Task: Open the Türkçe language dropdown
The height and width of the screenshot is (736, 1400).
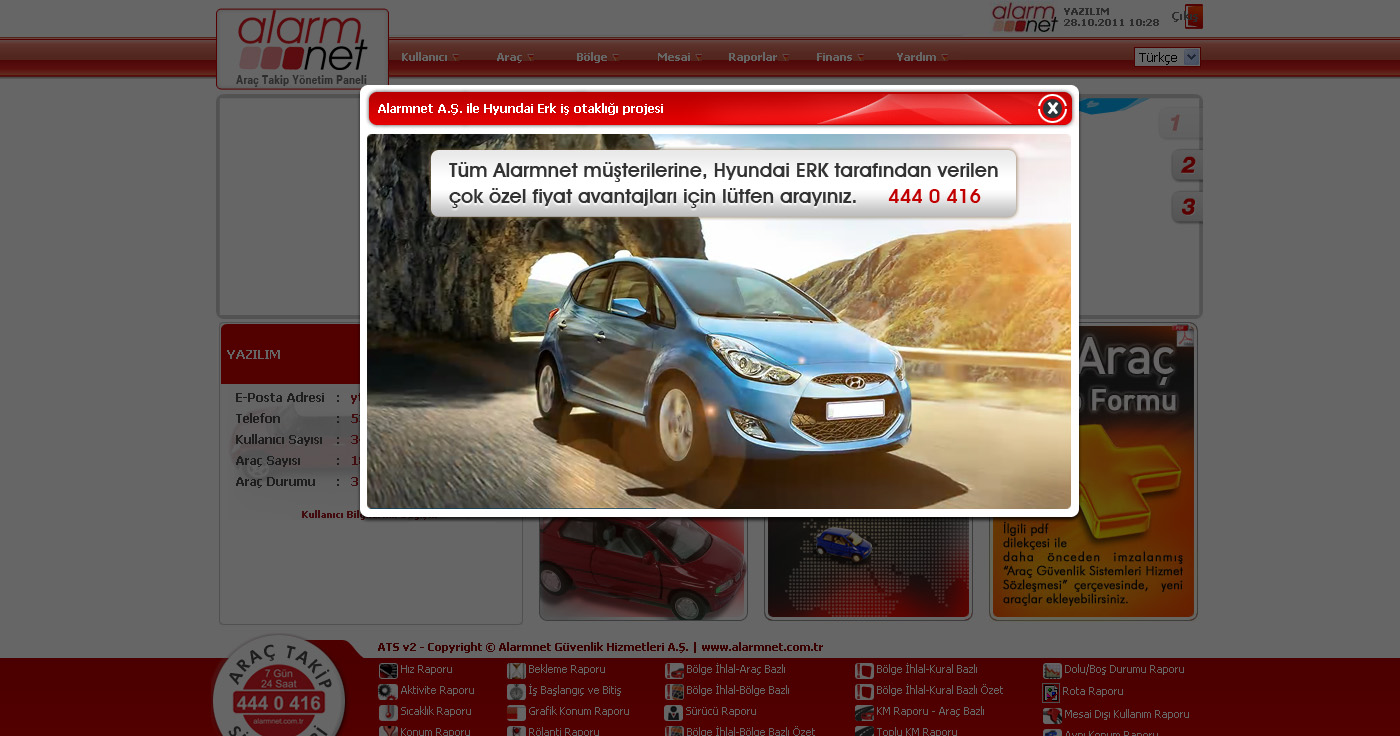Action: (x=1167, y=57)
